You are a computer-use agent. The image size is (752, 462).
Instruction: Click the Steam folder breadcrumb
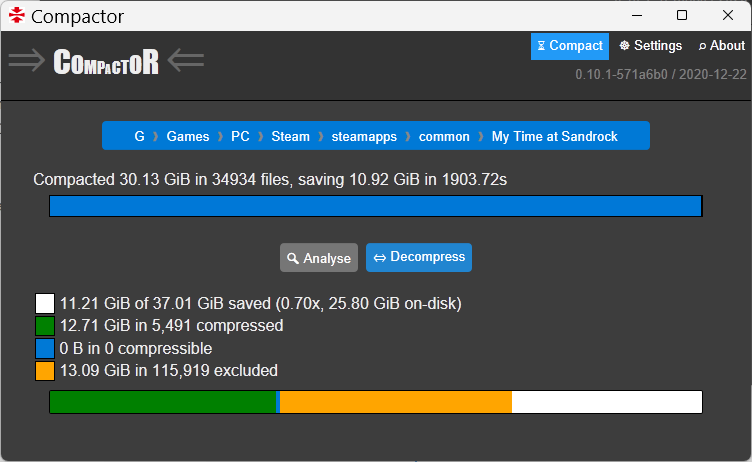coord(290,136)
